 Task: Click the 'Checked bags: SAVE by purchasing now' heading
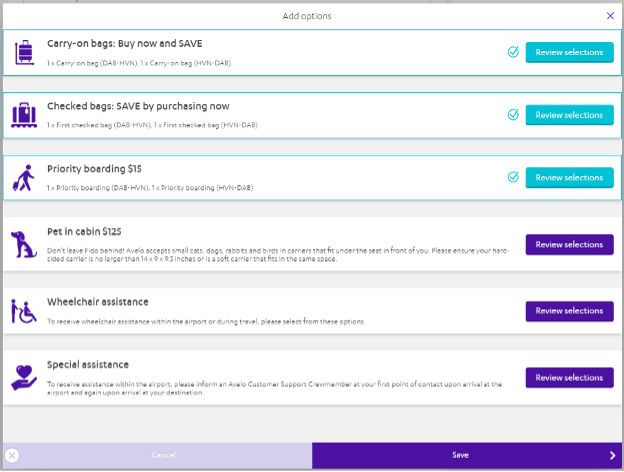click(138, 106)
